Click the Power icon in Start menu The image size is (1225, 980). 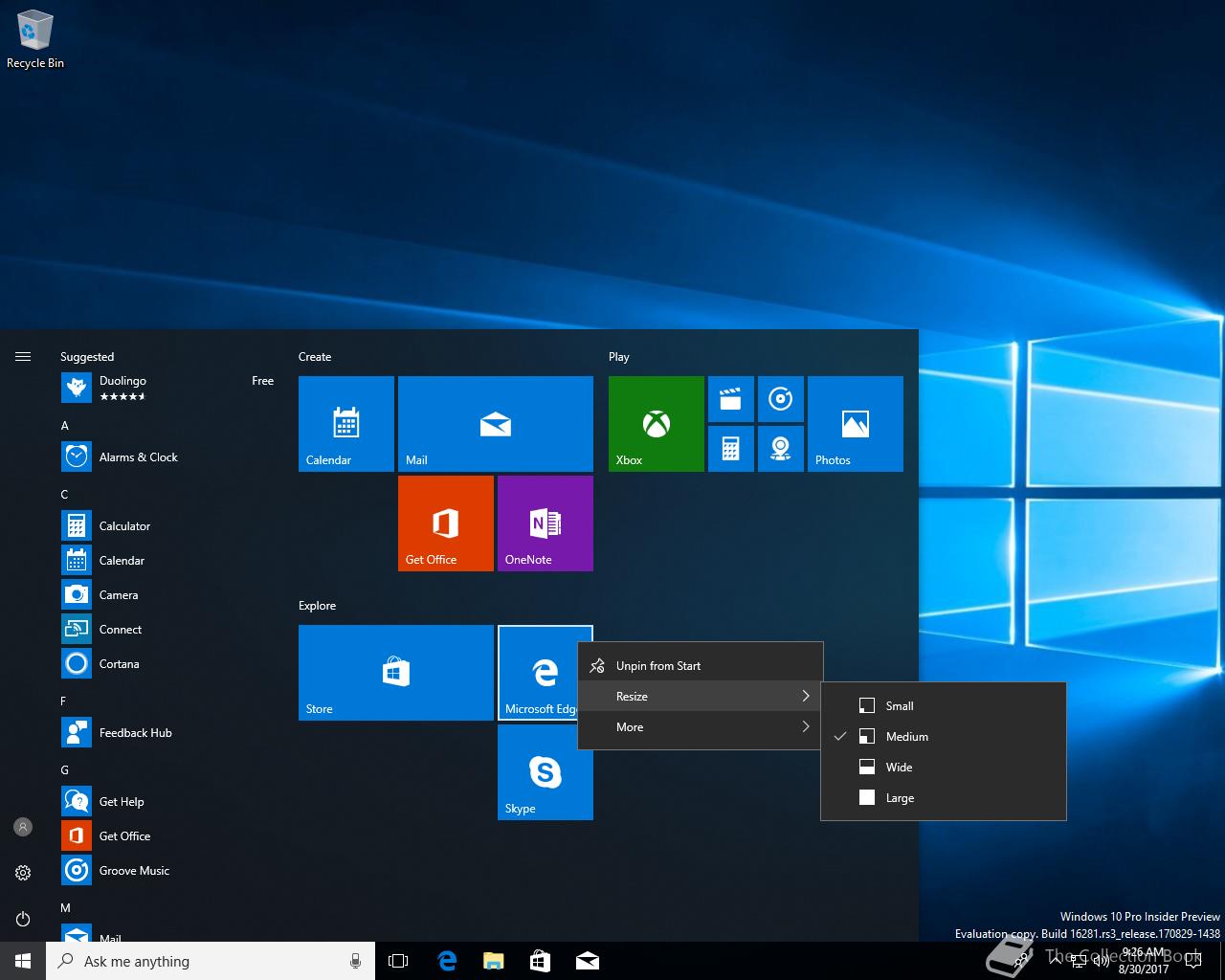23,919
